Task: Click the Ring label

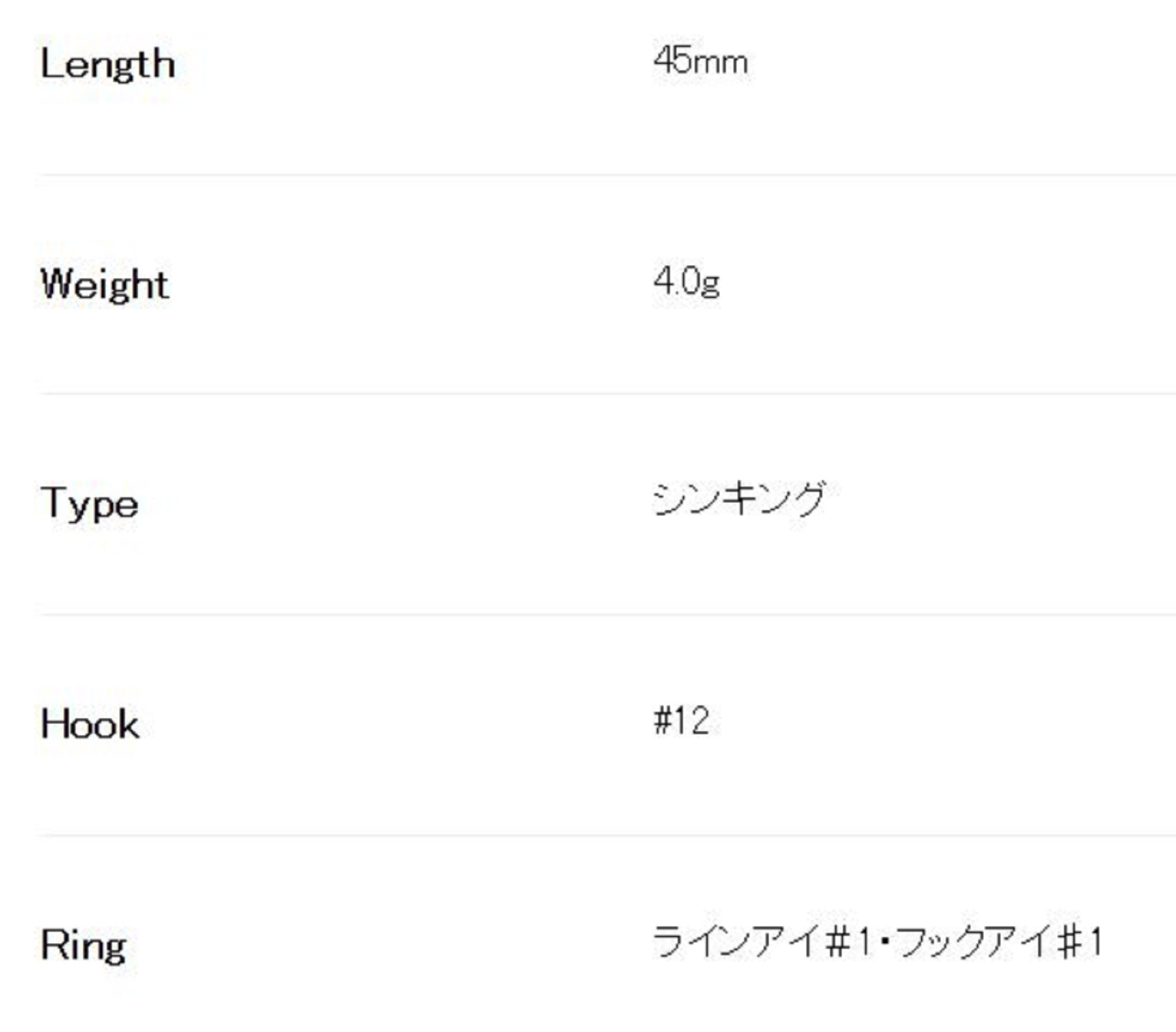Action: point(83,945)
